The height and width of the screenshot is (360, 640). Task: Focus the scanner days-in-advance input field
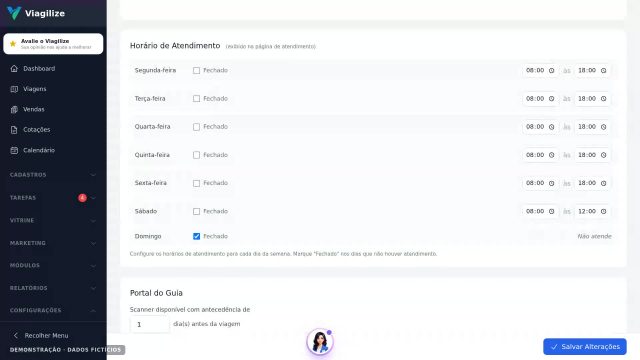point(149,324)
